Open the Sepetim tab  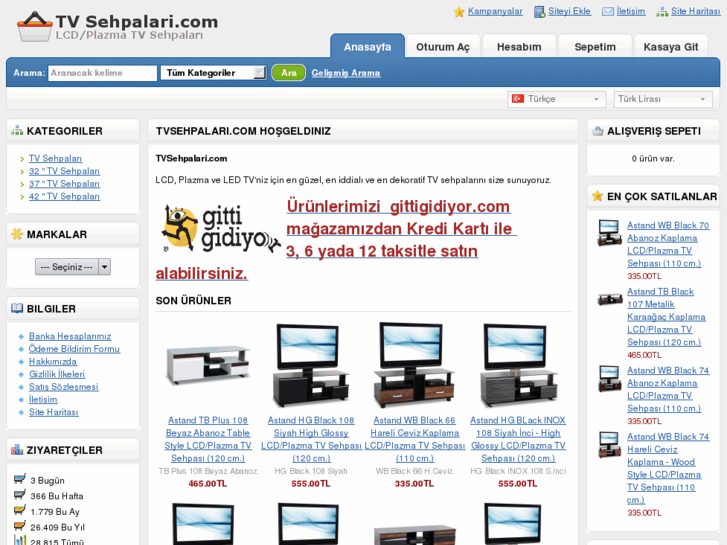(x=595, y=46)
